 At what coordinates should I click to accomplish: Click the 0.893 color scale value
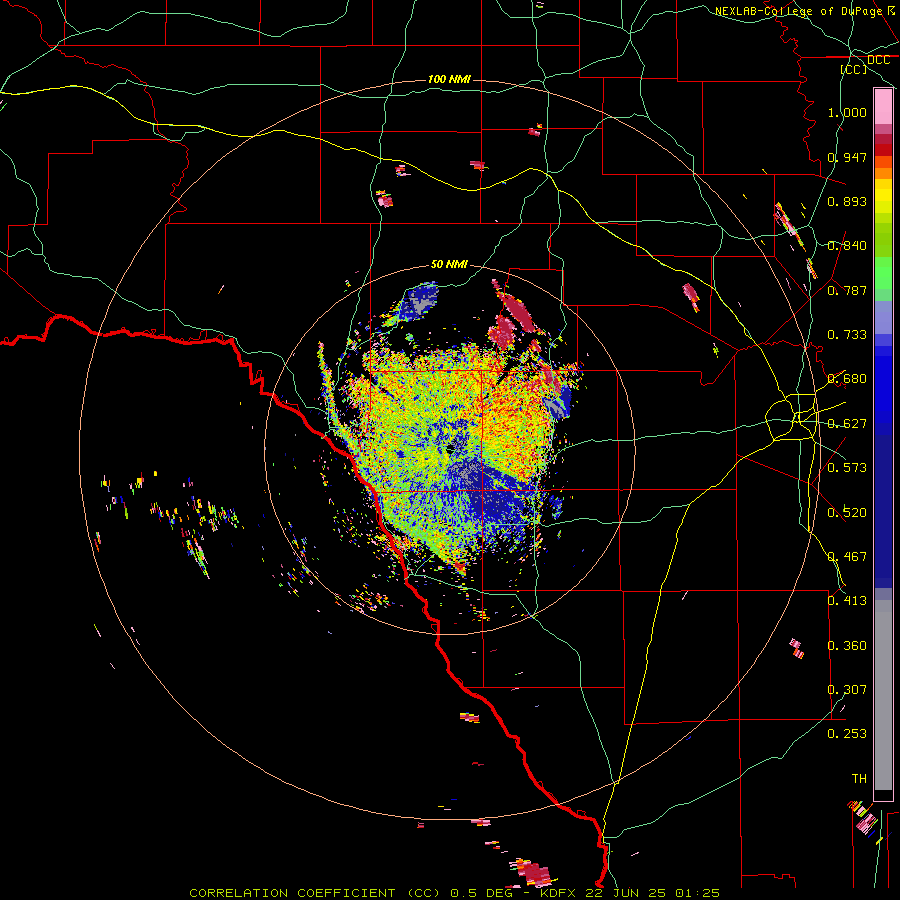pyautogui.click(x=847, y=201)
